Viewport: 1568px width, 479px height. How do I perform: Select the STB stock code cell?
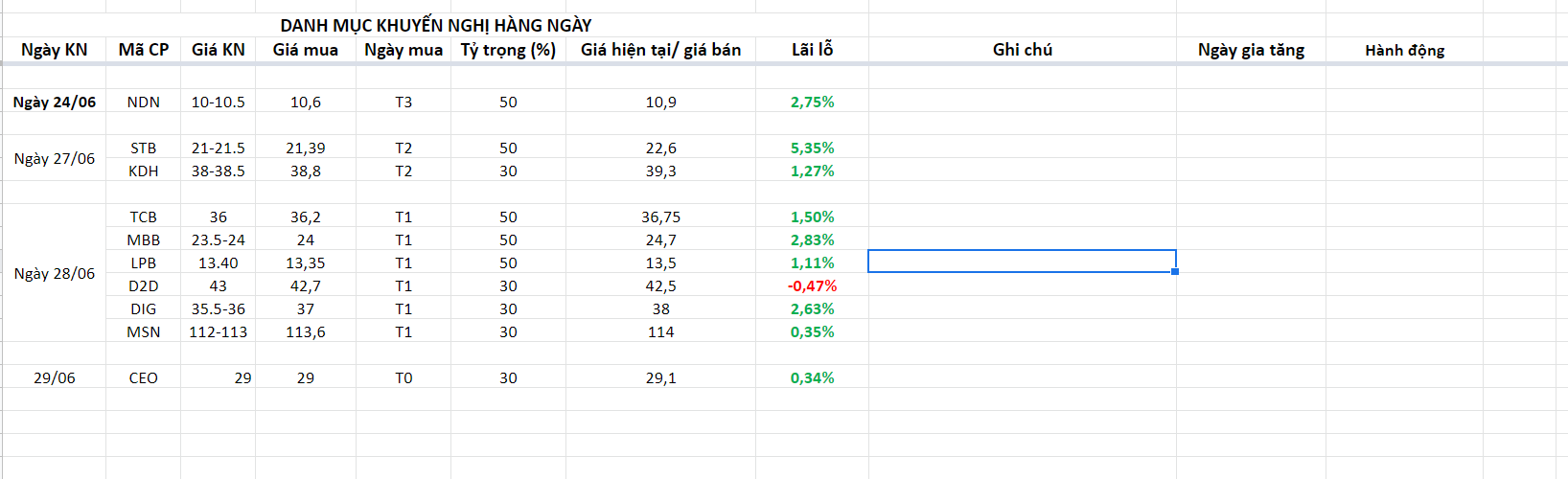[x=144, y=148]
